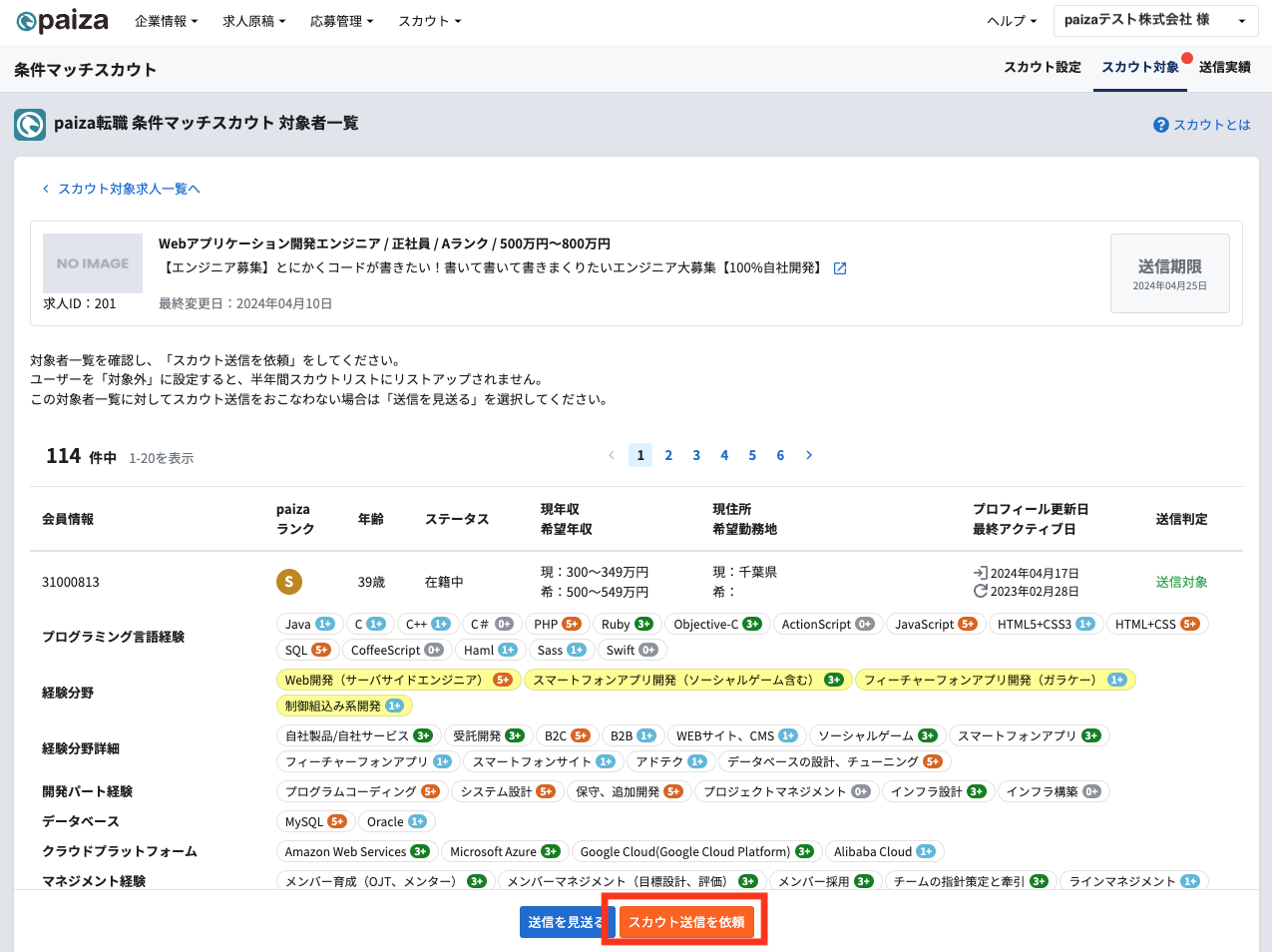Image resolution: width=1272 pixels, height=952 pixels.
Task: Click the Ruby 3+ skill tag
Action: 627,624
